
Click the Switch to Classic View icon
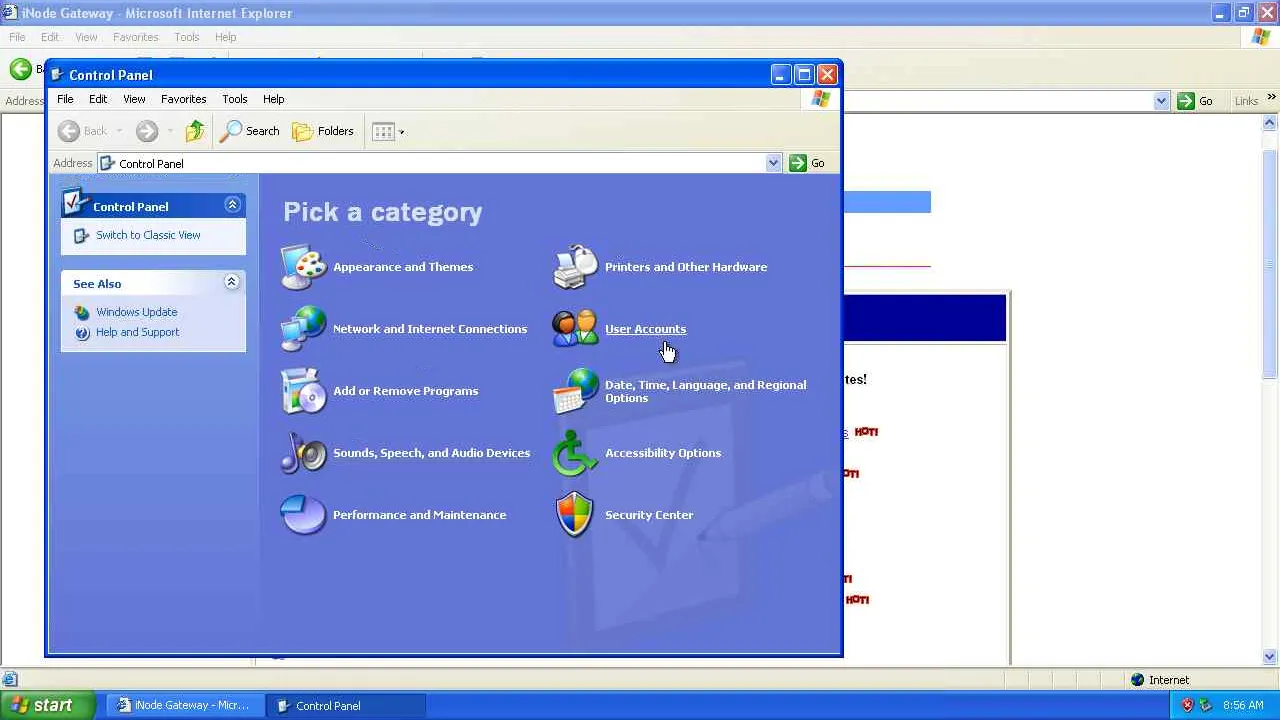(x=82, y=236)
